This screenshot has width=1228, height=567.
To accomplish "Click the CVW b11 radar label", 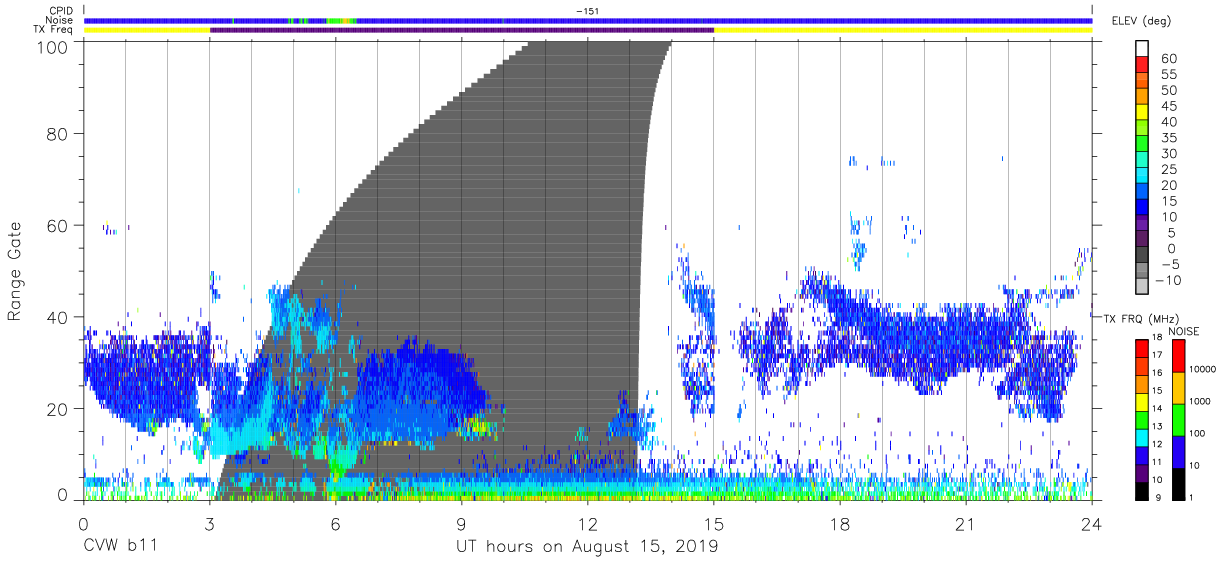I will 120,546.
